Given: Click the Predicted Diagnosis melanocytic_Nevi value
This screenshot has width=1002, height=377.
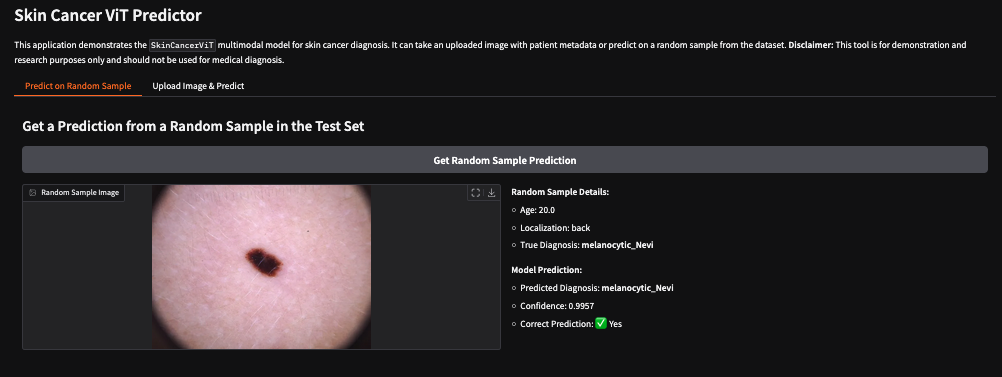Looking at the screenshot, I should pyautogui.click(x=638, y=288).
